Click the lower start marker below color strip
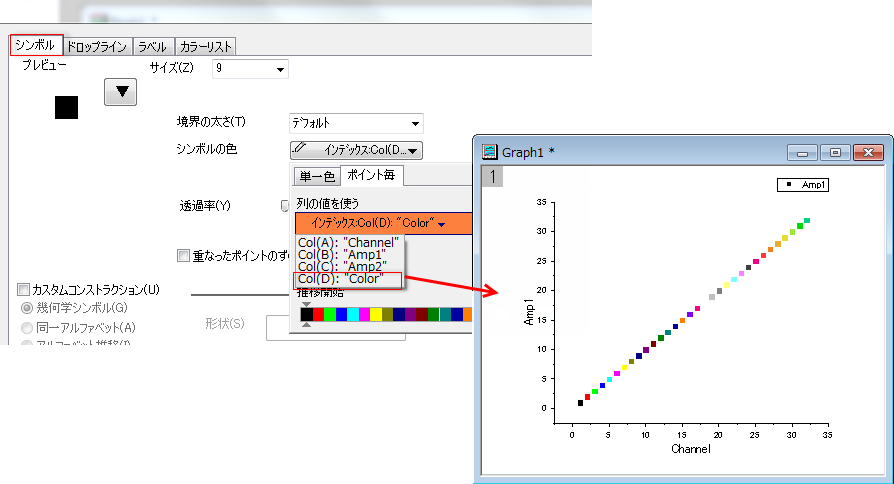This screenshot has width=894, height=484. pyautogui.click(x=306, y=324)
